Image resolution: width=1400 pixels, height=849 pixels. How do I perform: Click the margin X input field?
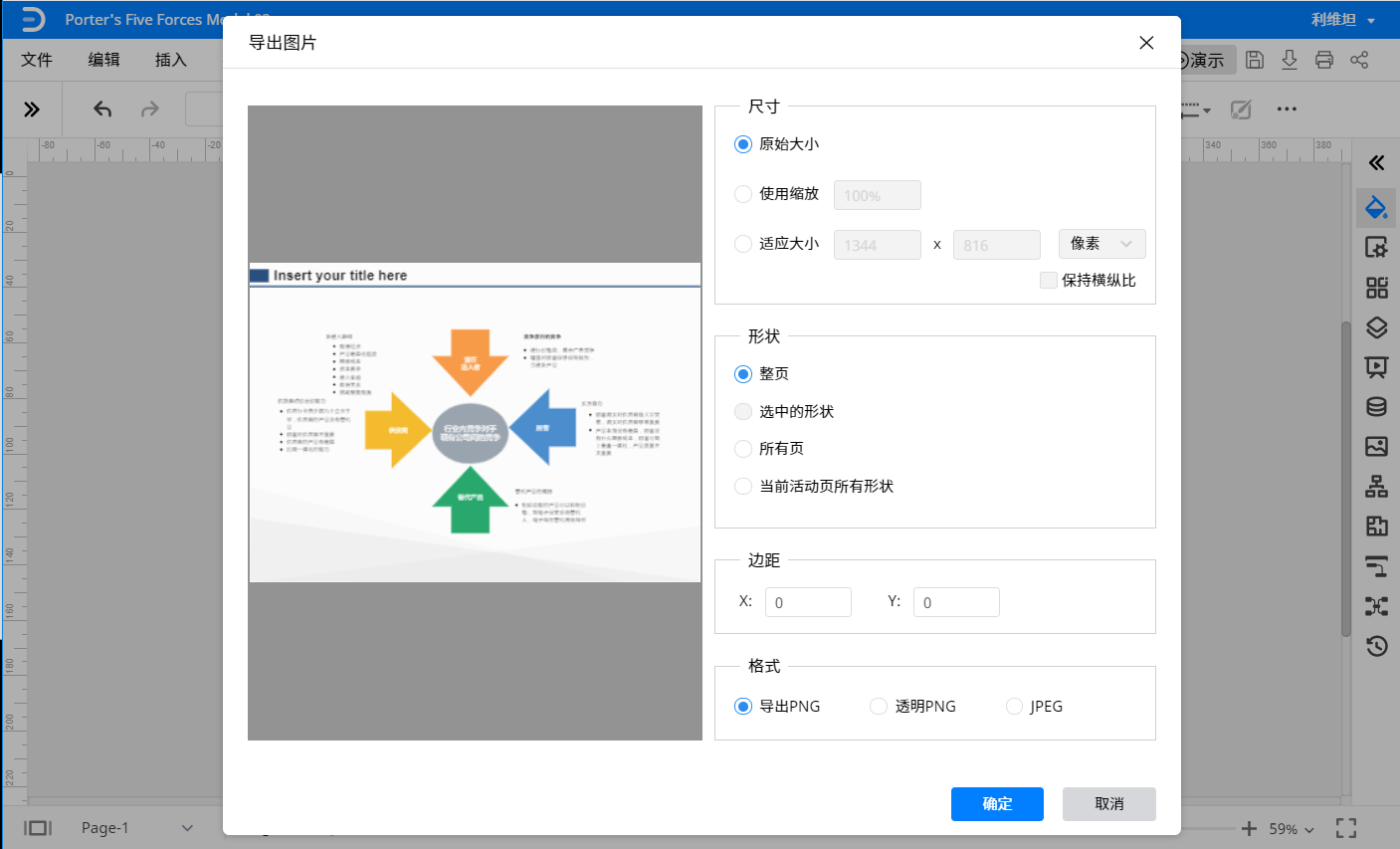click(x=808, y=602)
